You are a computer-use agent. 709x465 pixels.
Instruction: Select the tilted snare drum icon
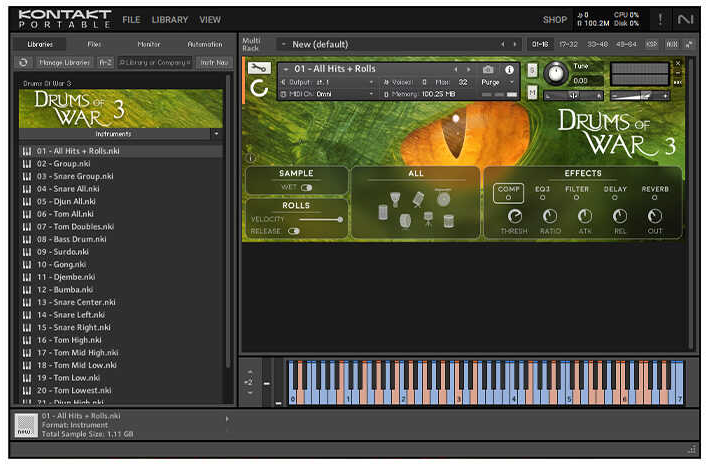click(x=418, y=199)
